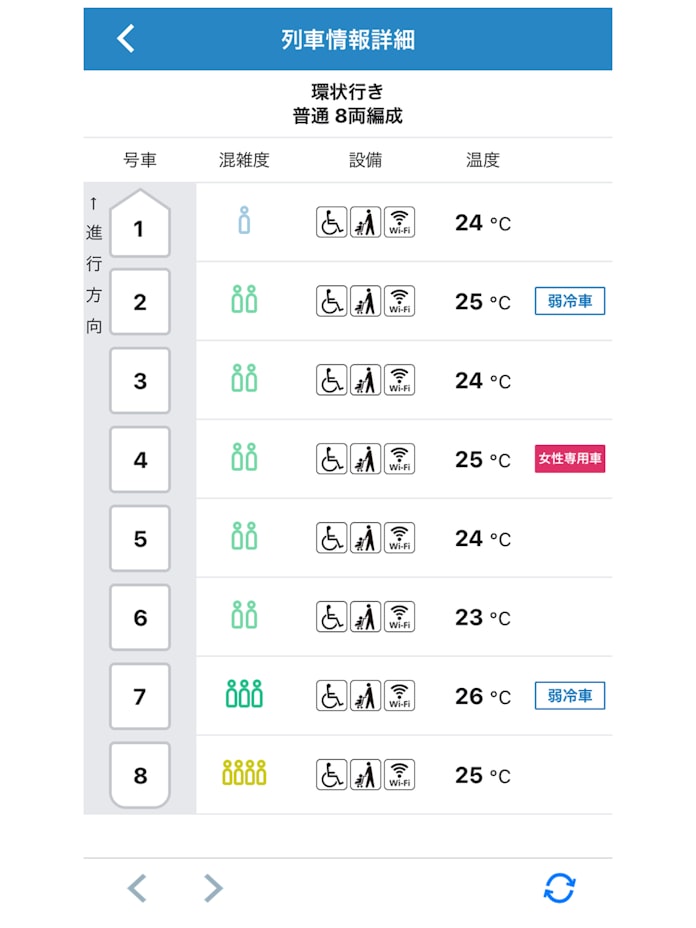Click Wi-Fi icon for car 6
696x928 pixels.
click(400, 617)
